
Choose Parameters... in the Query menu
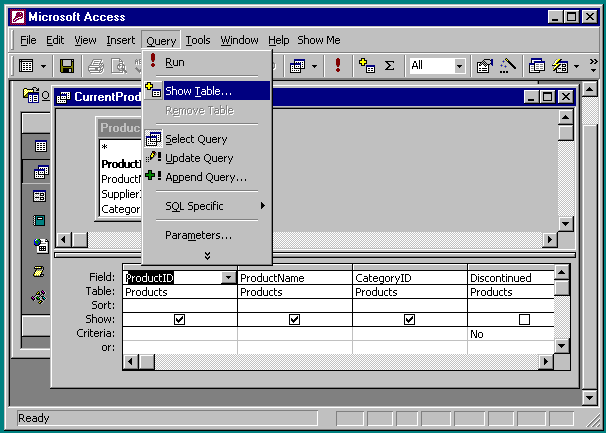[x=207, y=235]
